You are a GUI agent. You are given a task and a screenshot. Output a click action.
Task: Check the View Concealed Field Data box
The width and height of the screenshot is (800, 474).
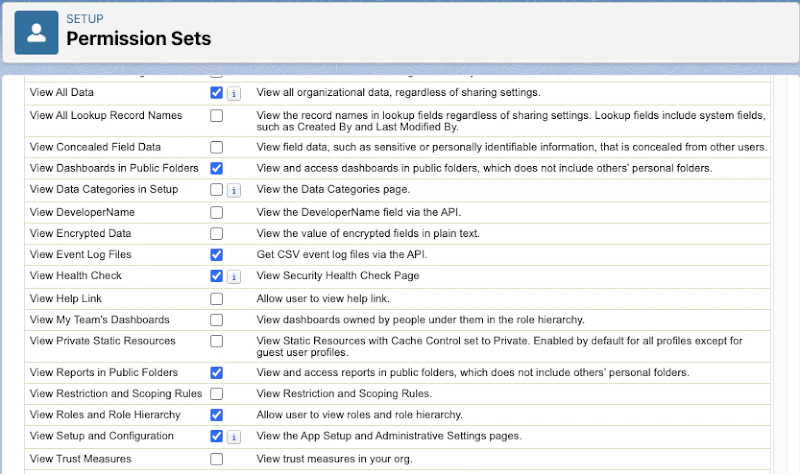[x=216, y=147]
